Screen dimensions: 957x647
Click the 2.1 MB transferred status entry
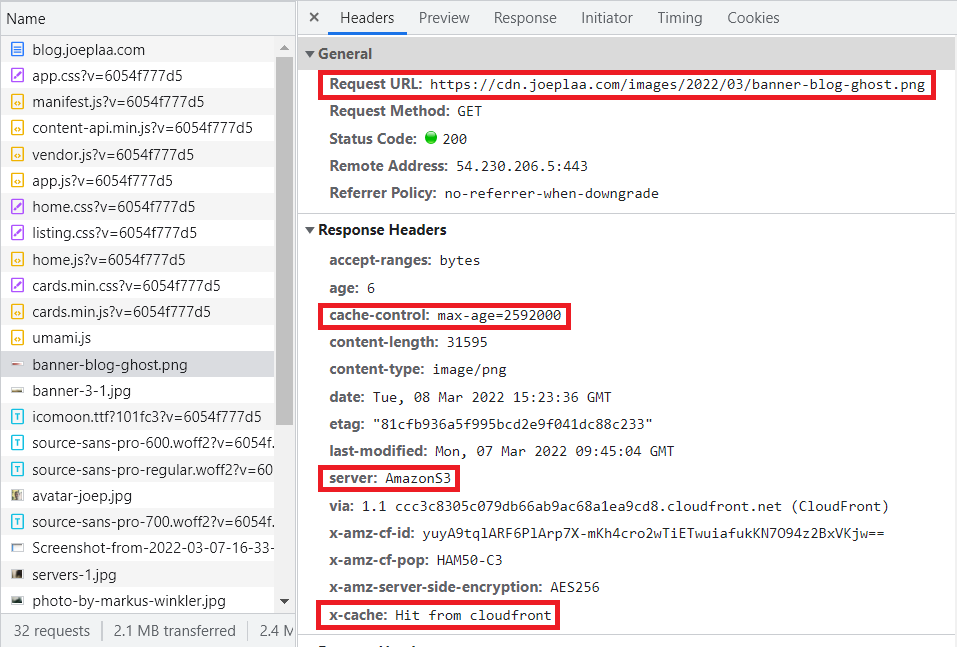pos(175,631)
